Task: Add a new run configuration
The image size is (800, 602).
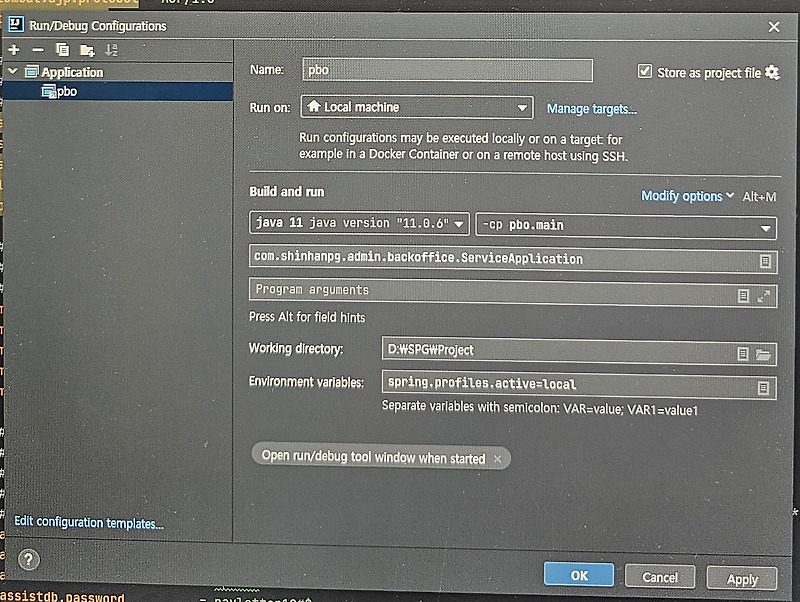Action: tap(13, 48)
